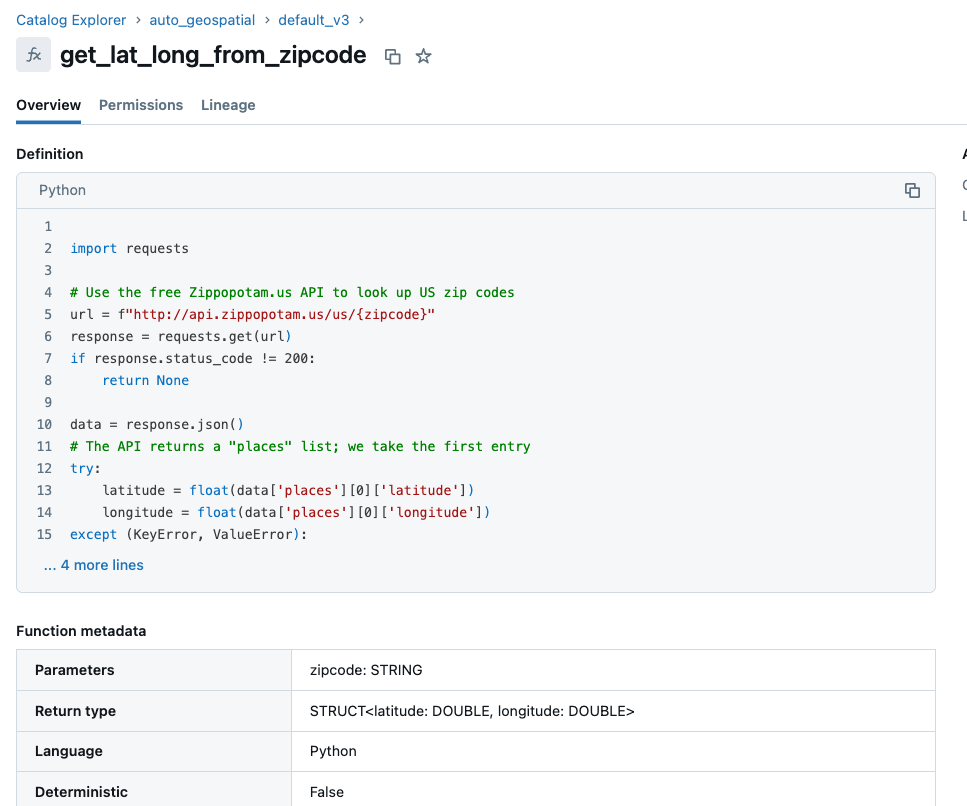Click line number 1 in code gutter
Viewport: 967px width, 806px height.
click(x=48, y=227)
